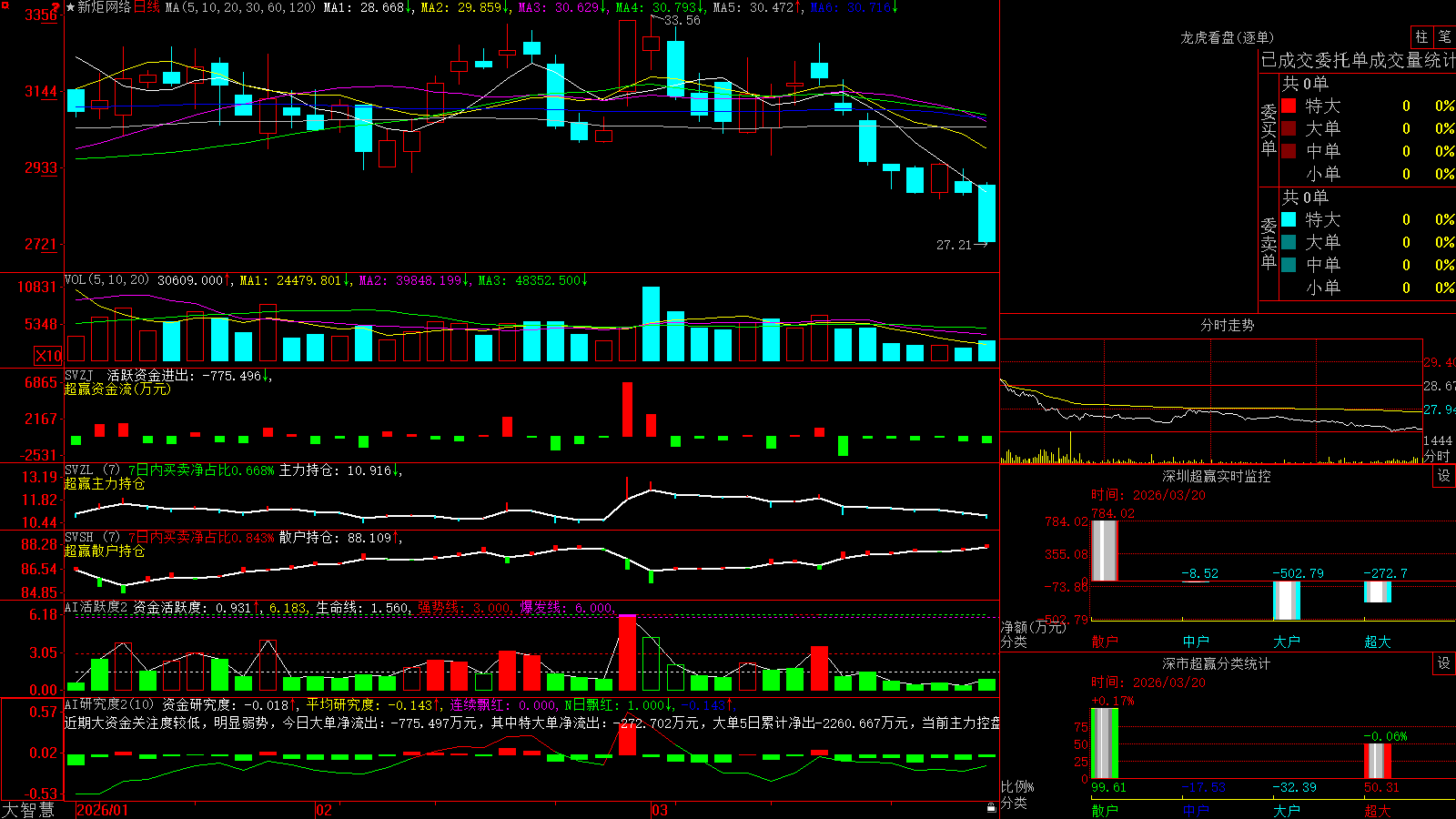The width and height of the screenshot is (1456, 819).
Task: Click the 超赢主力持仓 yellow label
Action: (x=105, y=483)
